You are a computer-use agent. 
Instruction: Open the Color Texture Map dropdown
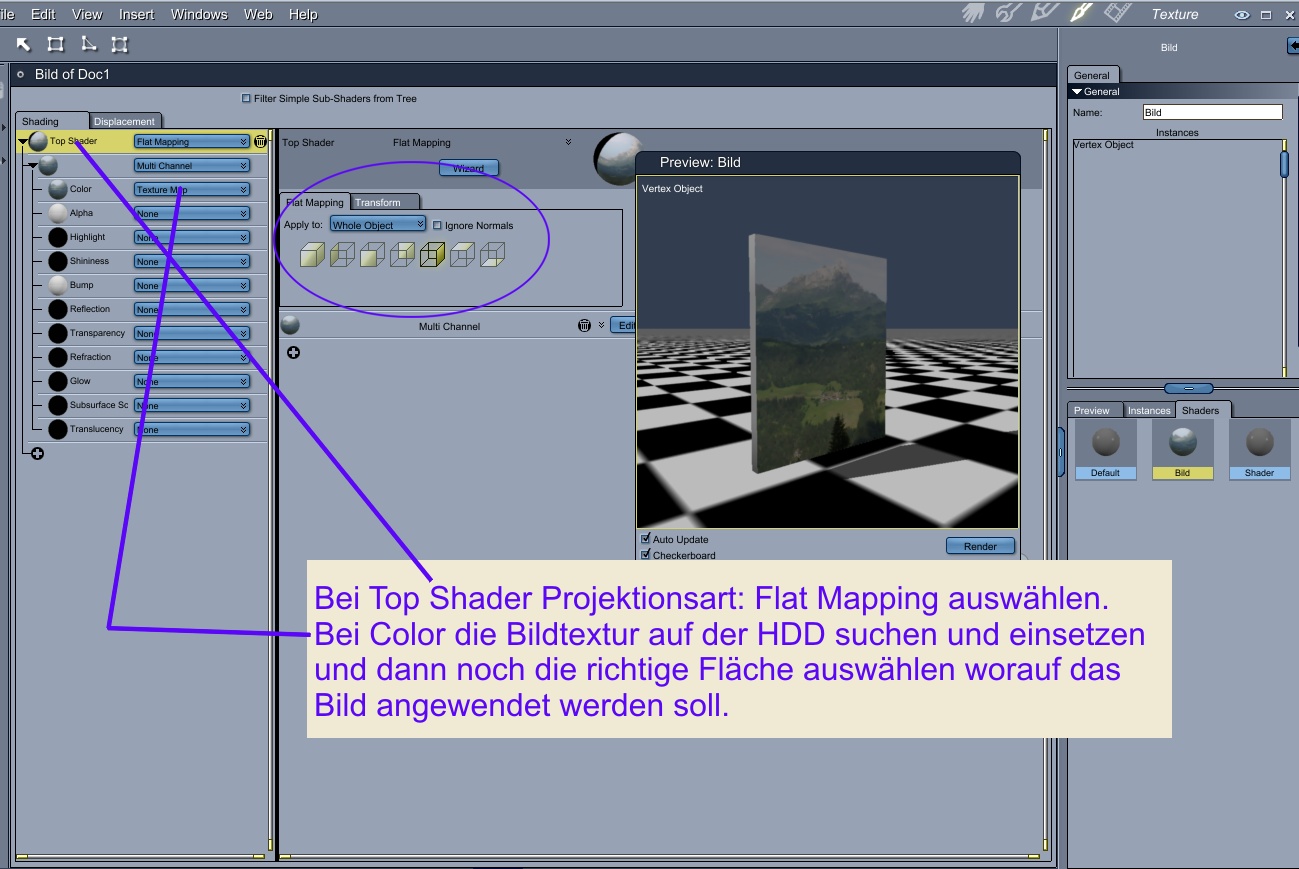192,190
